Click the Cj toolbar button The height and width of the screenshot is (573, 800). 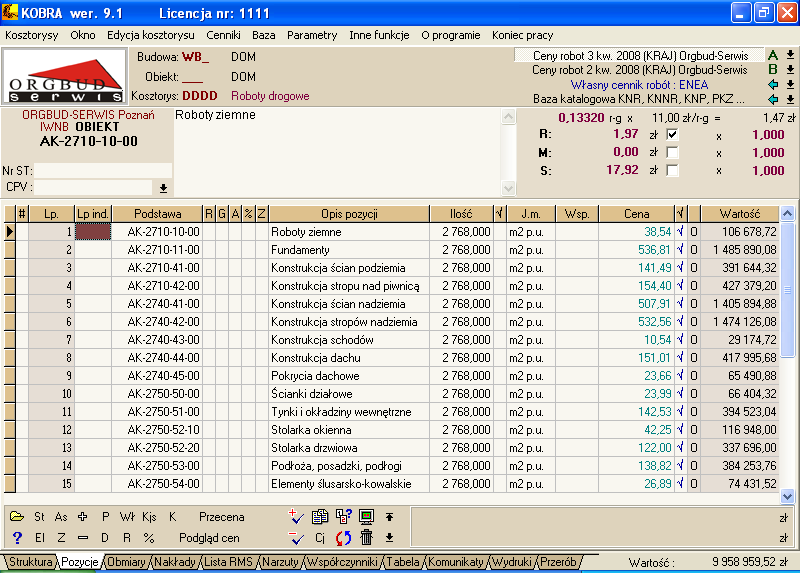pos(320,538)
